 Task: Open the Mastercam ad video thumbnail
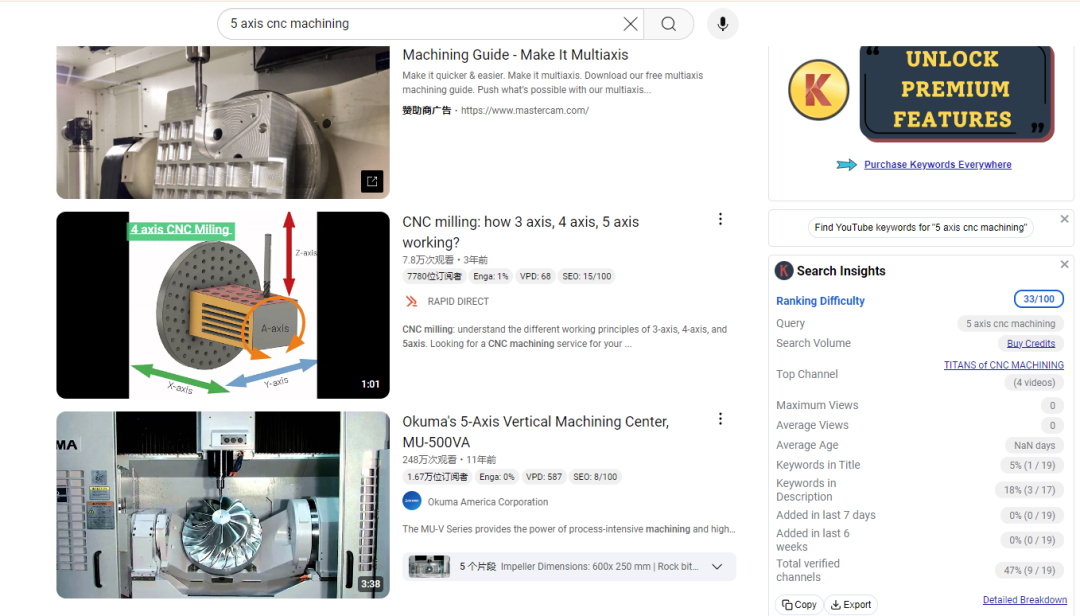pos(223,123)
